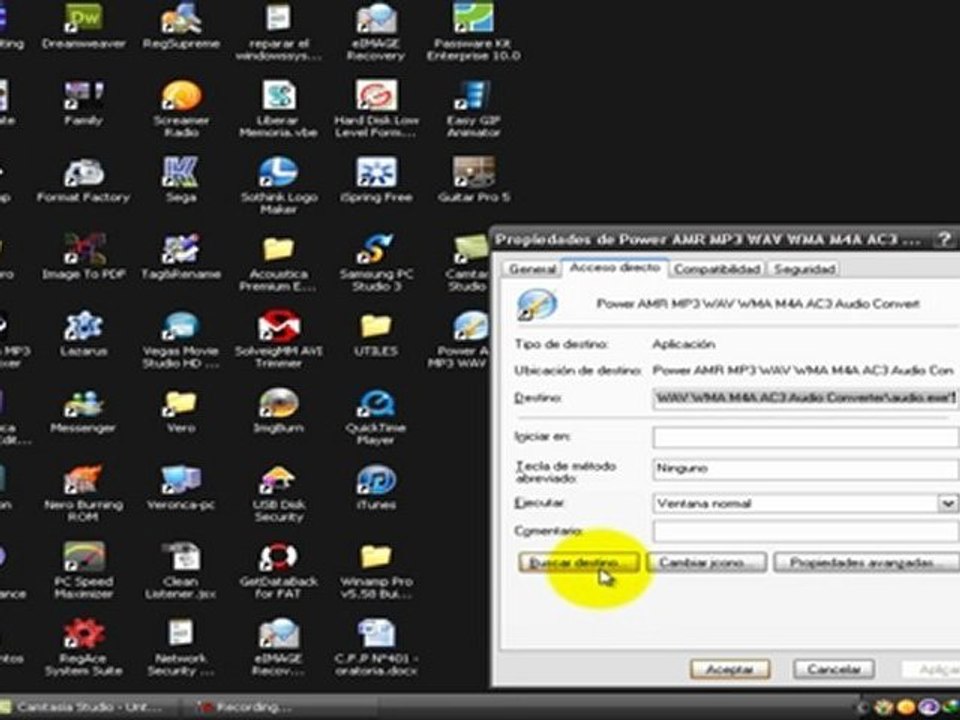Viewport: 960px width, 720px height.
Task: Select Tag&Rename shortcut
Action: 181,257
